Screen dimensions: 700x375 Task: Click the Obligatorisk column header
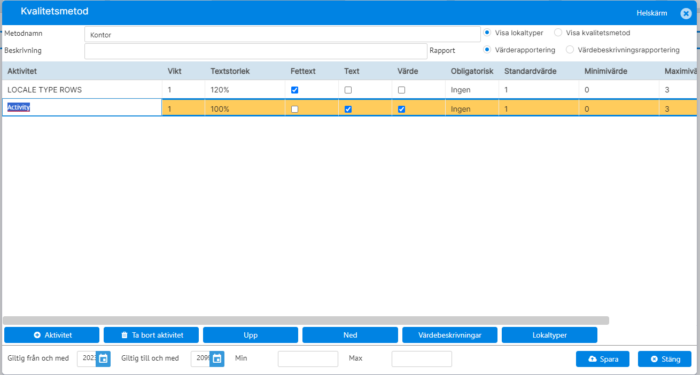[x=472, y=71]
